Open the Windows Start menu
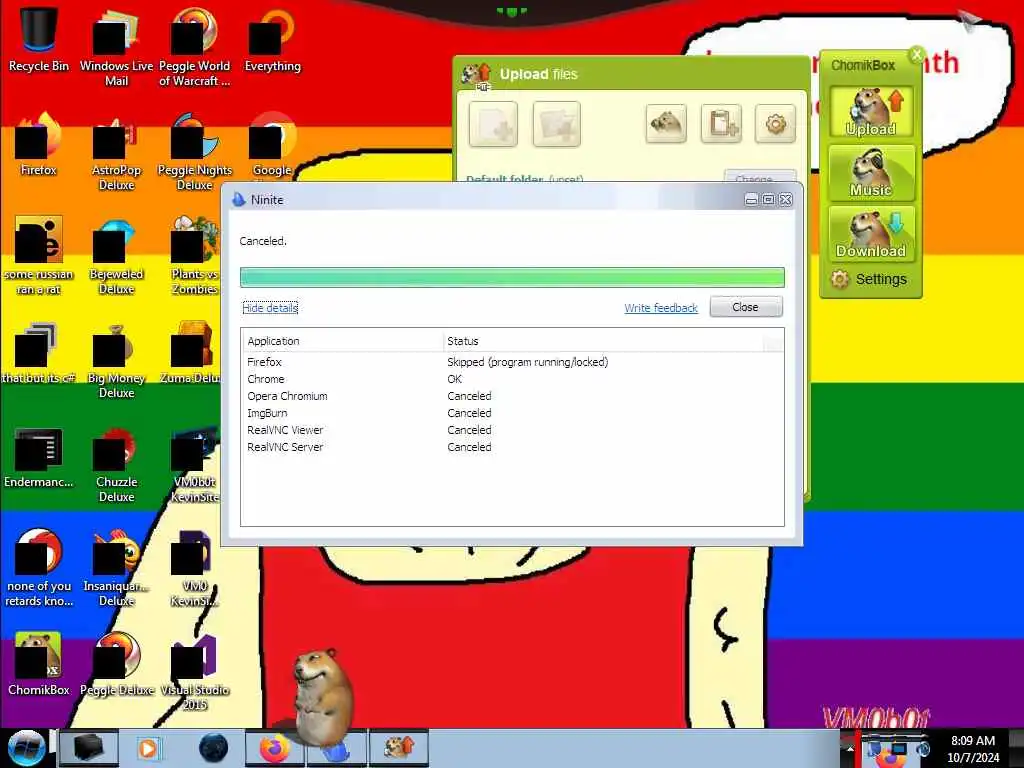This screenshot has height=768, width=1024. (x=26, y=748)
